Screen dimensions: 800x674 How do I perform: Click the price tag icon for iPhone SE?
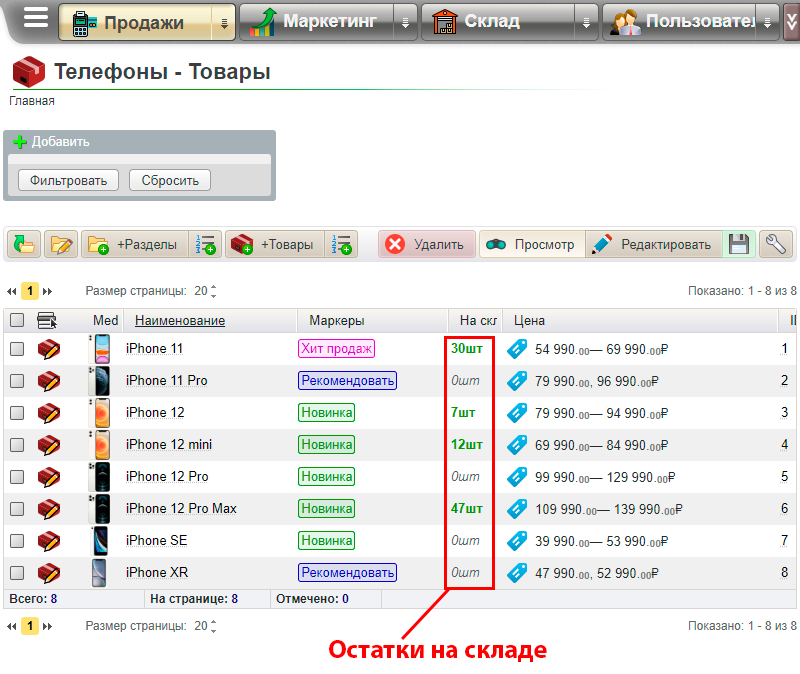point(517,541)
